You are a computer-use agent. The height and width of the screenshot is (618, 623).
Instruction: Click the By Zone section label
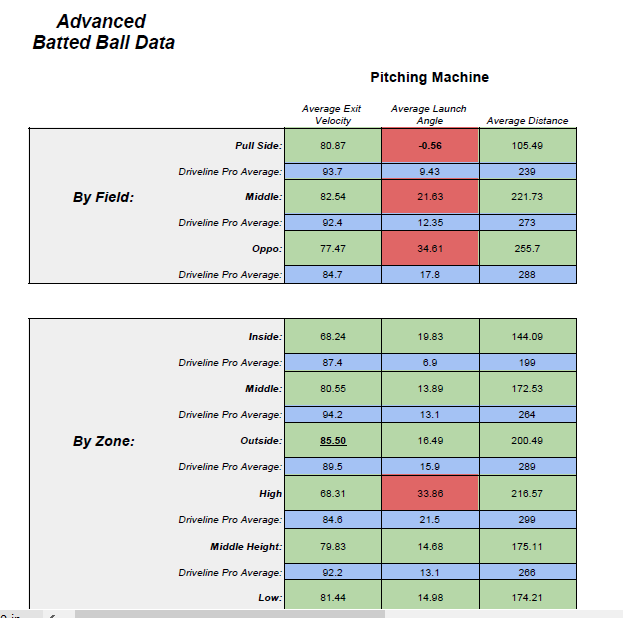104,441
